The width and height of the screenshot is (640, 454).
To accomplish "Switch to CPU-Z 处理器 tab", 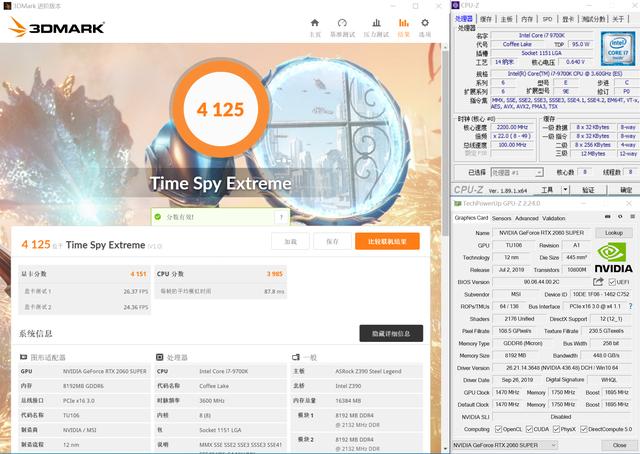I will pos(464,19).
